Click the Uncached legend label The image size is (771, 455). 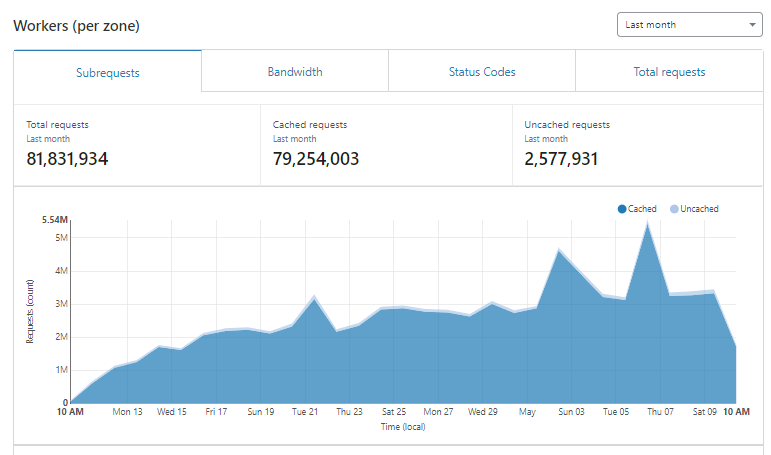[699, 209]
